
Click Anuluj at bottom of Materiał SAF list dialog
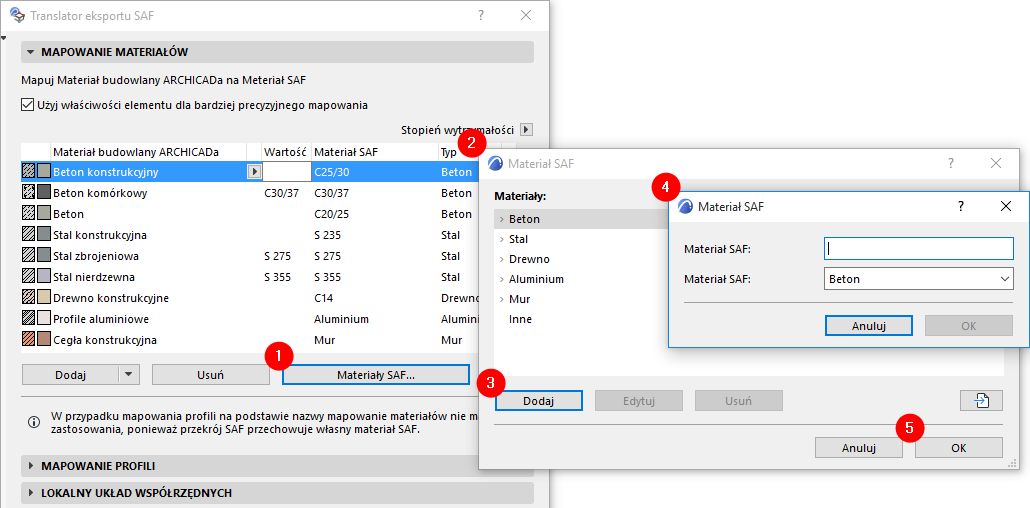coord(859,448)
